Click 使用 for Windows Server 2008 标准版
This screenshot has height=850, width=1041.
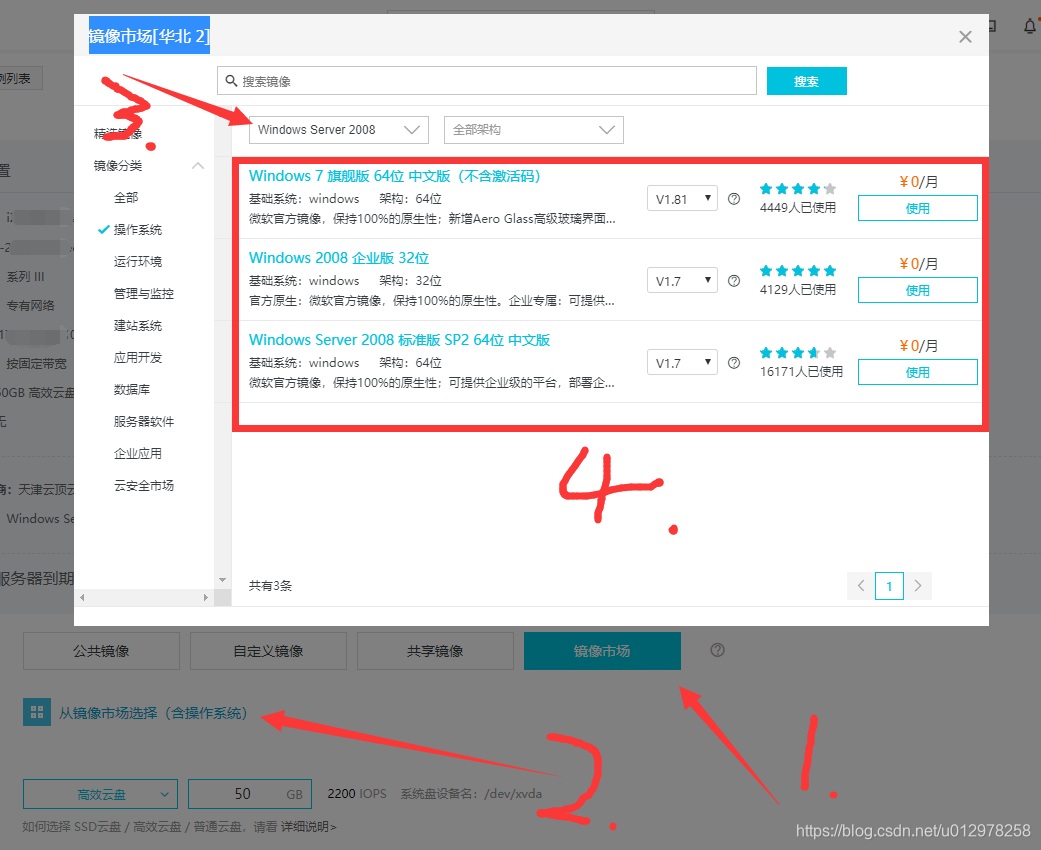pyautogui.click(x=918, y=372)
